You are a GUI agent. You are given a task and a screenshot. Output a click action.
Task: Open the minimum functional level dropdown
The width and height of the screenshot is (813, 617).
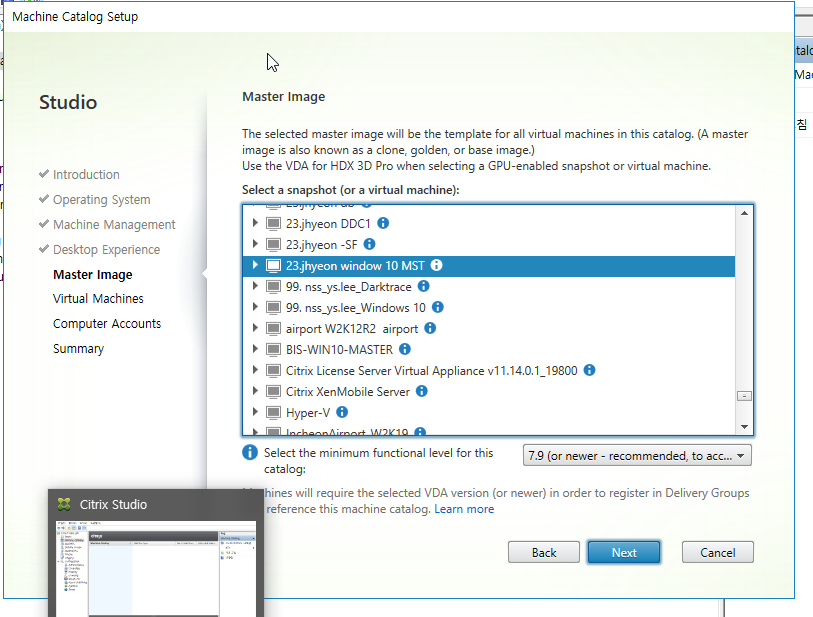coord(637,455)
